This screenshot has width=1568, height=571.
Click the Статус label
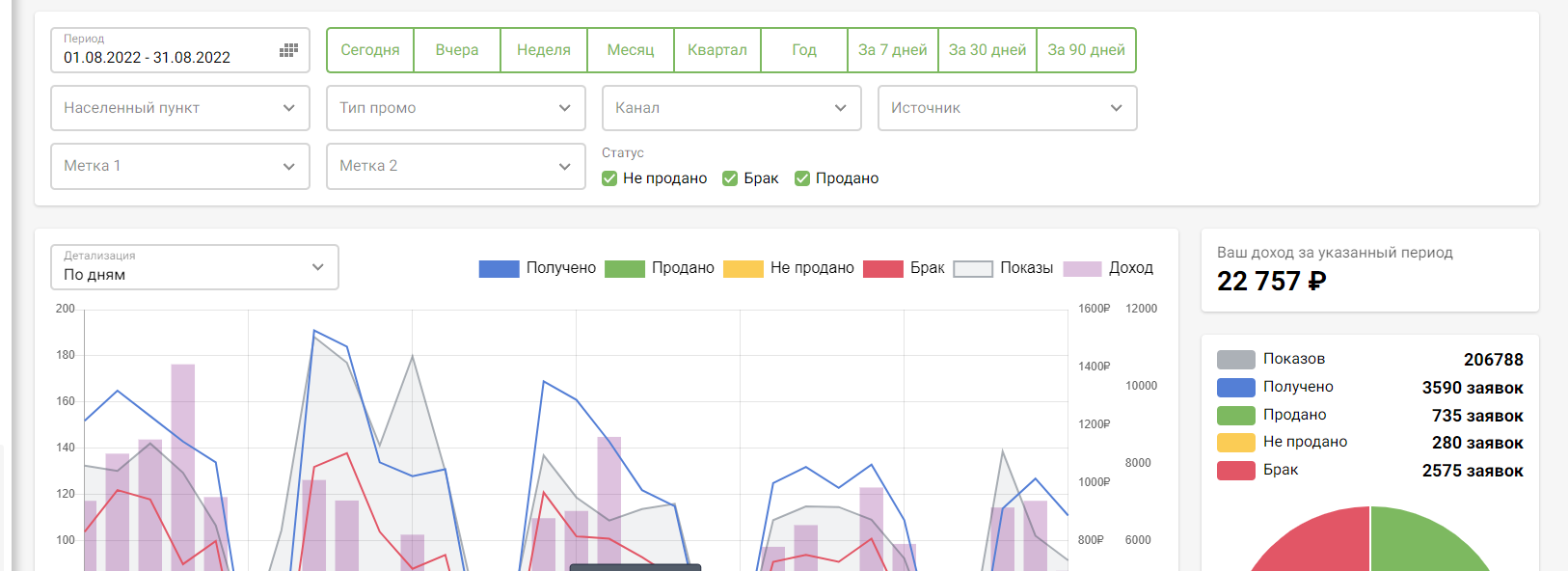click(623, 153)
